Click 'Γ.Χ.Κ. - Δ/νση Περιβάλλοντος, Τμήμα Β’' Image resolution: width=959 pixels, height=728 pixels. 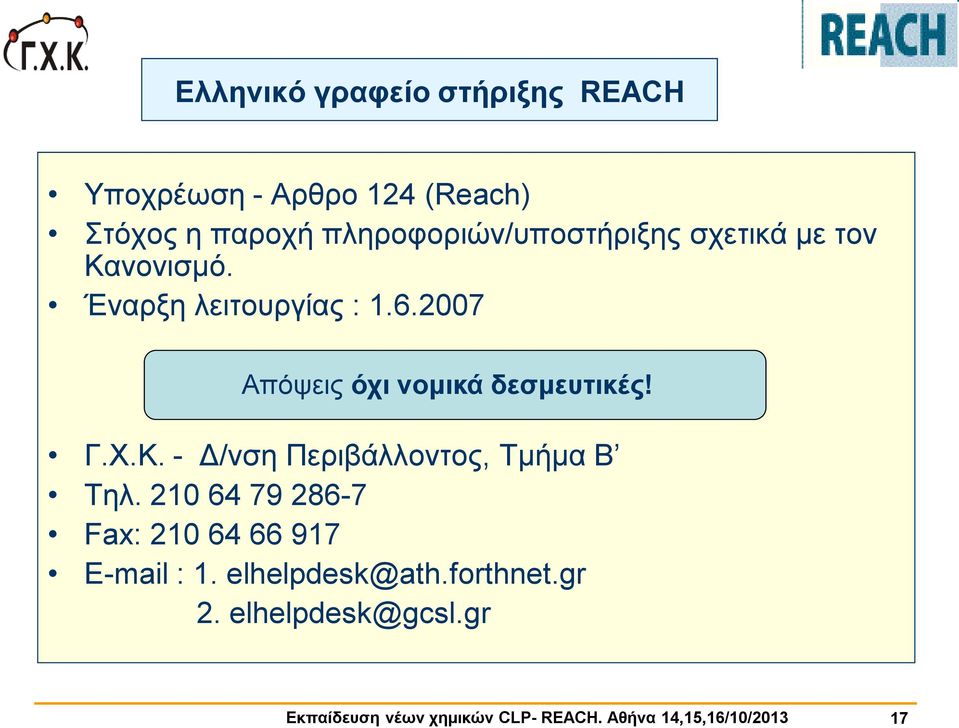352,456
